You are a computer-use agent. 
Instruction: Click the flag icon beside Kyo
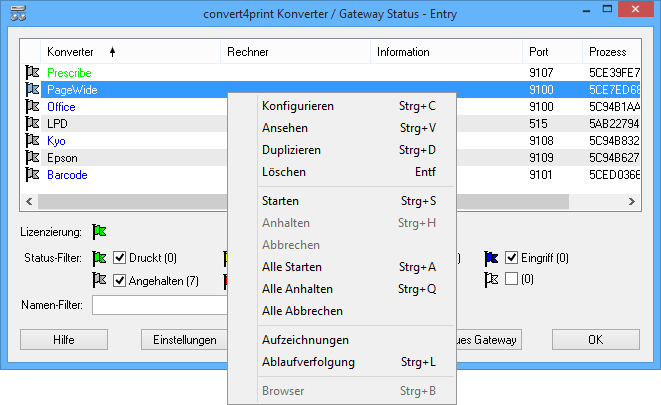point(32,140)
